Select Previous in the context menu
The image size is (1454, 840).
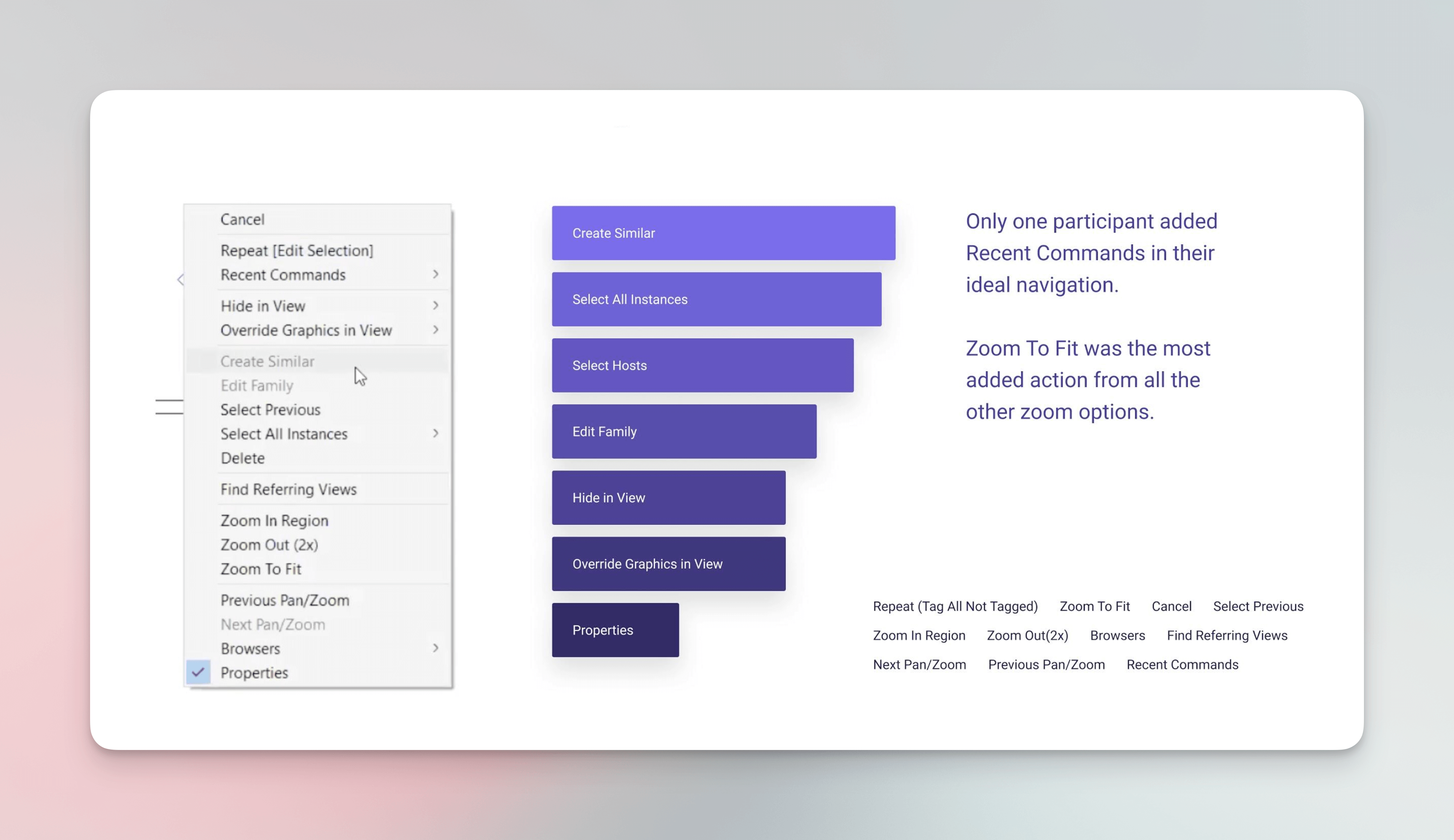click(270, 410)
